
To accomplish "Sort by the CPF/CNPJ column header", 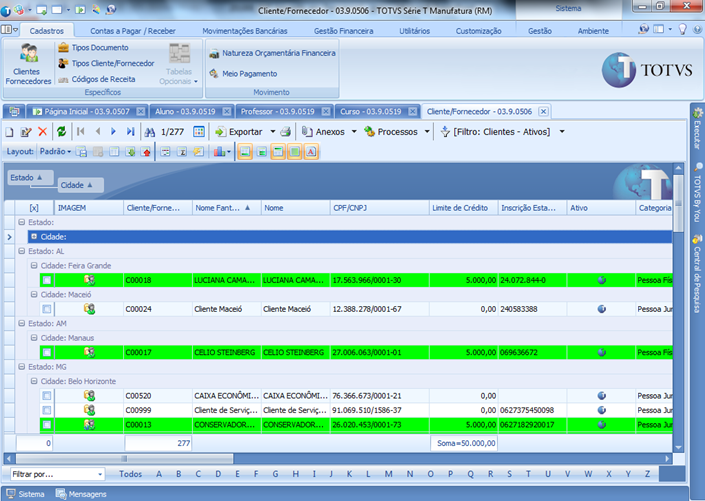I will tap(379, 208).
